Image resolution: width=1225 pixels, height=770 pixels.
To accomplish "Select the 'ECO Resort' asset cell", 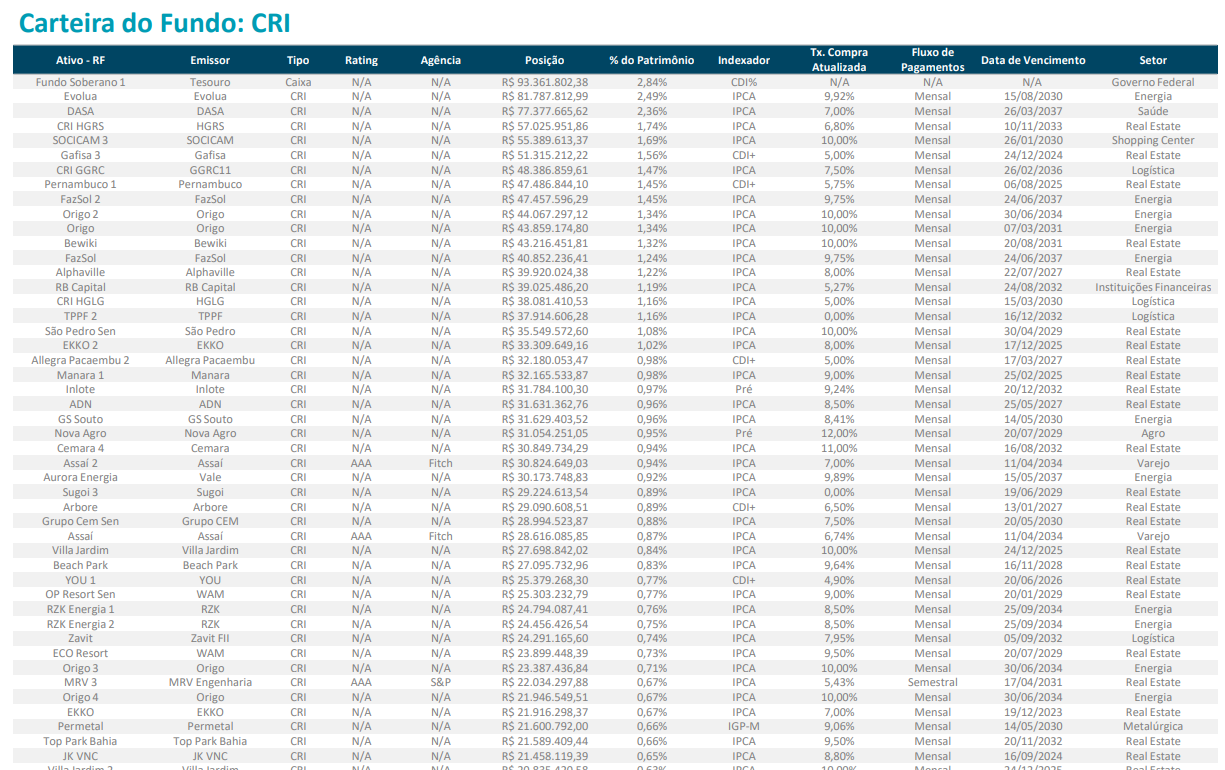I will point(80,653).
